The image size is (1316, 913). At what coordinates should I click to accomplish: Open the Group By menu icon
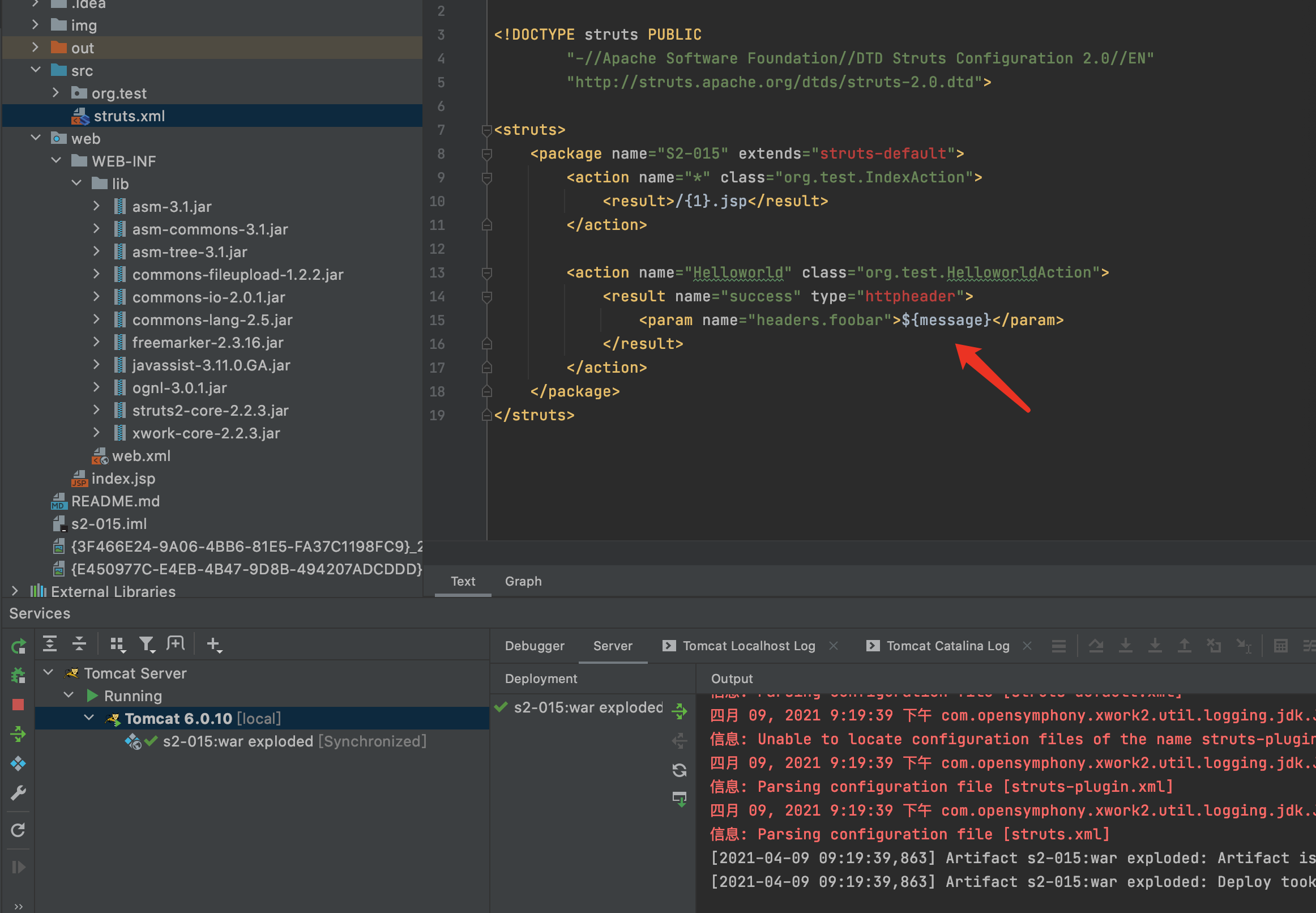click(x=118, y=645)
